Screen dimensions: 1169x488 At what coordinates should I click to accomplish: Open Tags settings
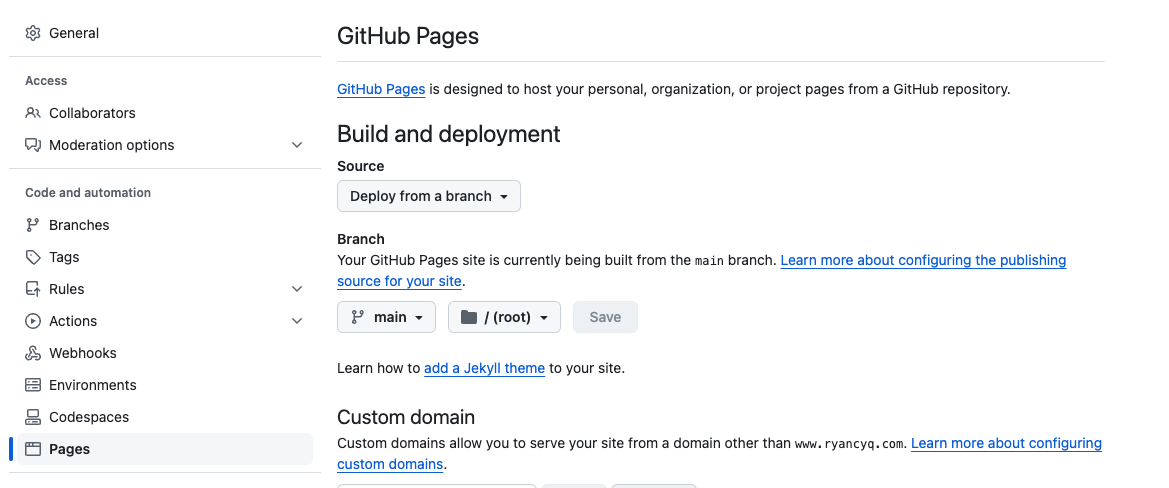pyautogui.click(x=165, y=257)
